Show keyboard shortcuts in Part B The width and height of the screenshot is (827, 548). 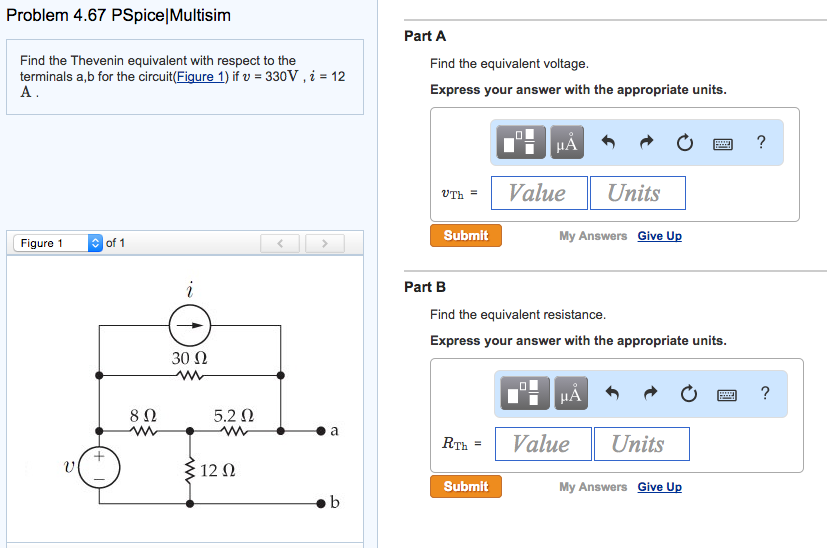click(x=727, y=395)
